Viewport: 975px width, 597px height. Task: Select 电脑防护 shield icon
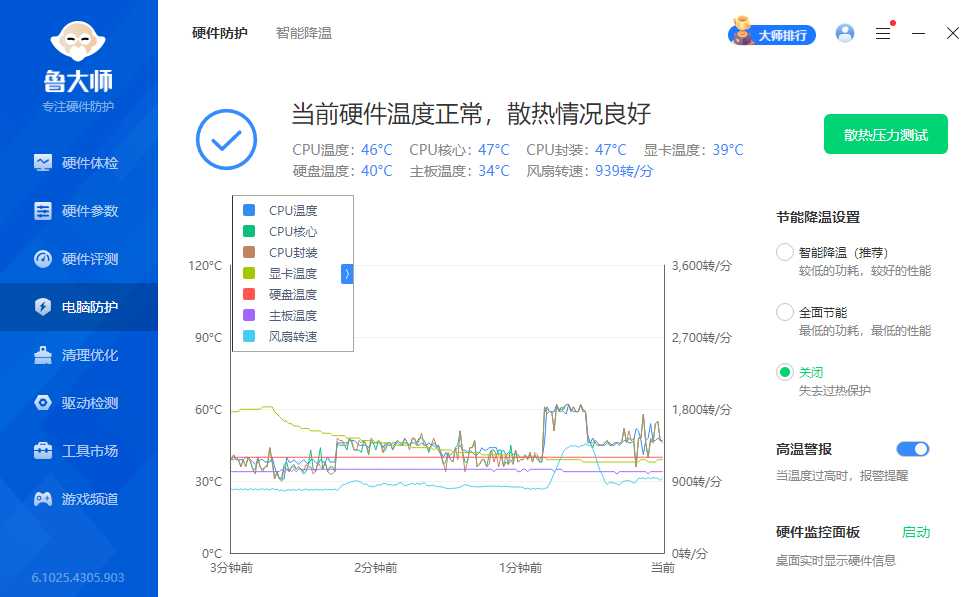[43, 307]
